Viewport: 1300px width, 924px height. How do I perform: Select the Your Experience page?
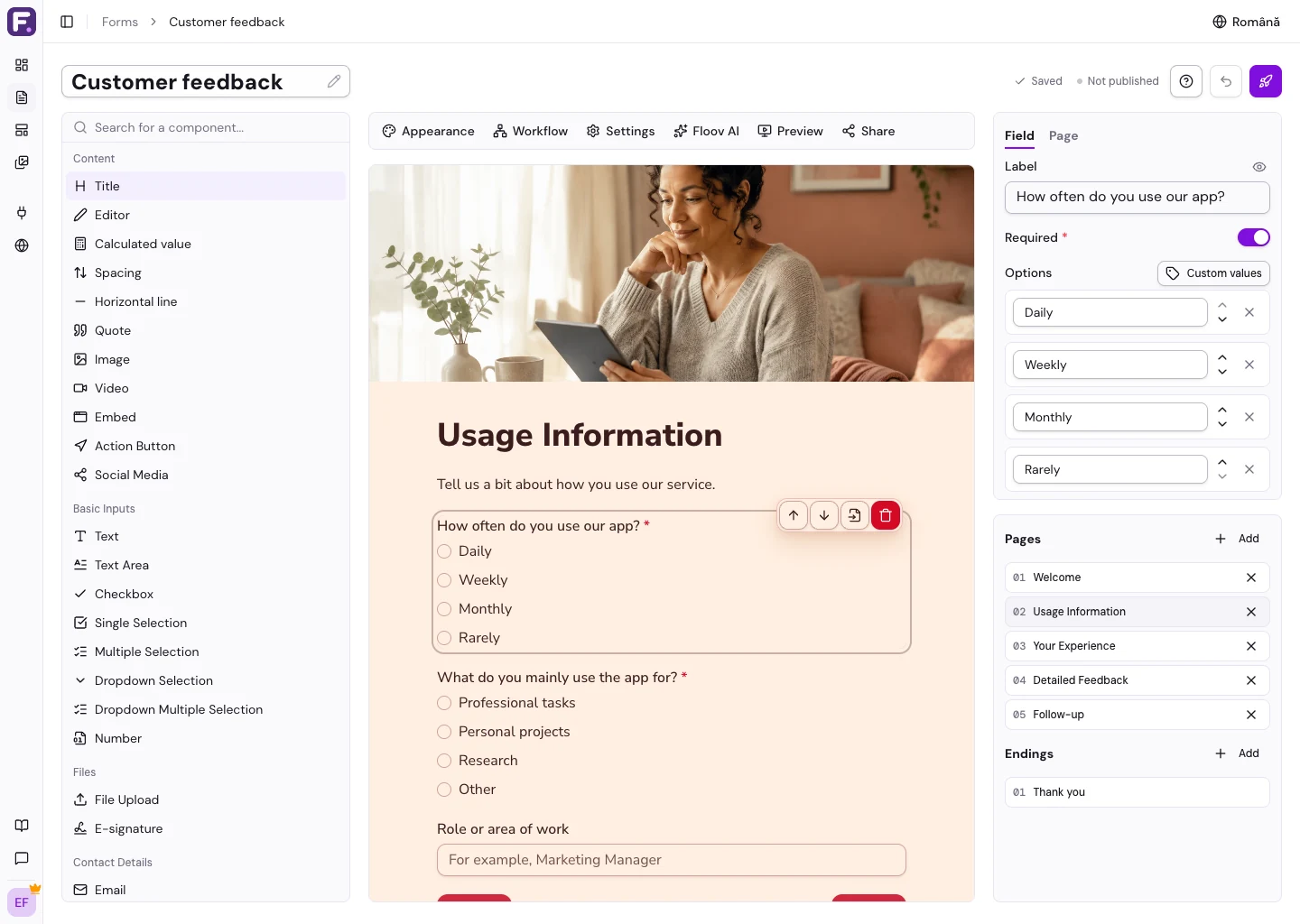(x=1137, y=646)
